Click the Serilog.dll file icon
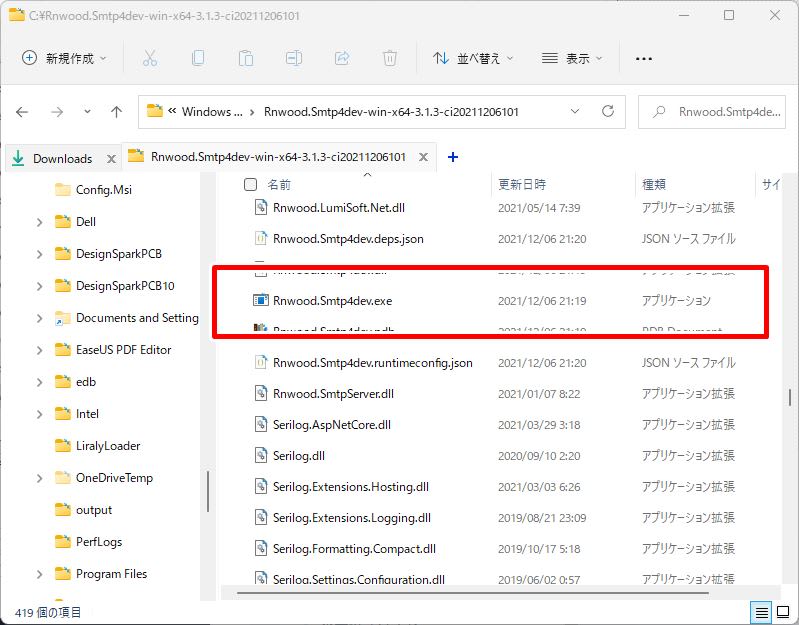The height and width of the screenshot is (625, 799). [260, 455]
